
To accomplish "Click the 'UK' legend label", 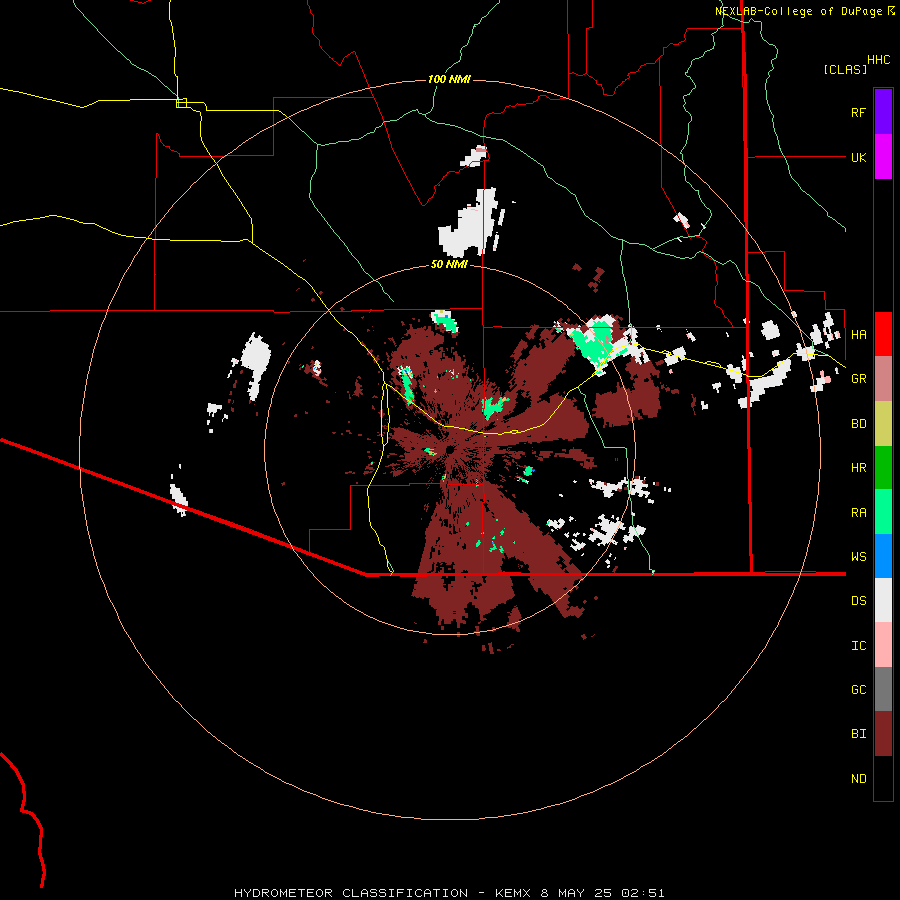I will (x=858, y=157).
